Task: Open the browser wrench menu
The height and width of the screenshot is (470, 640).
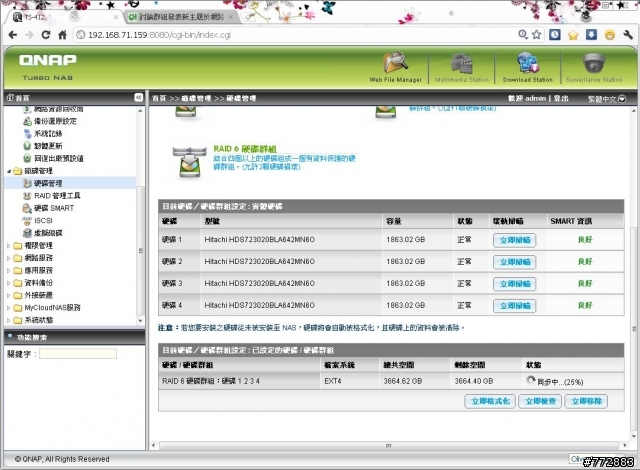Action: click(628, 35)
